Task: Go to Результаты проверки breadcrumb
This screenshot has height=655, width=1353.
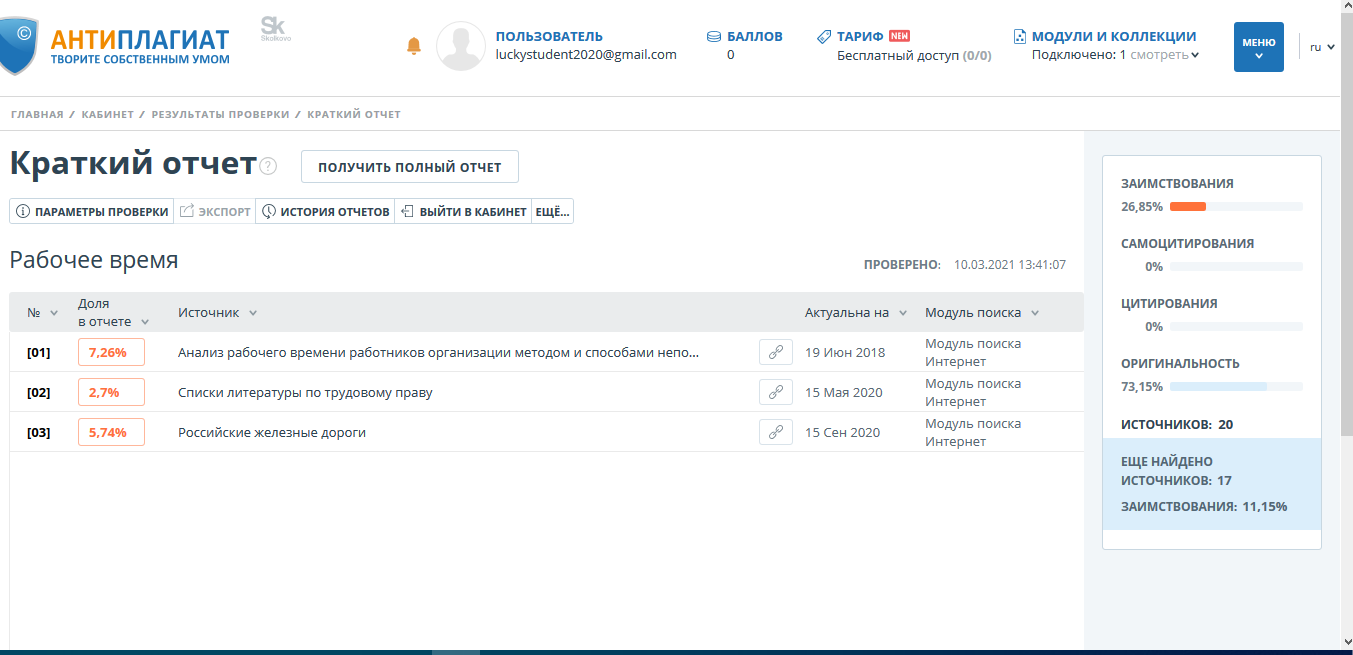Action: (220, 114)
